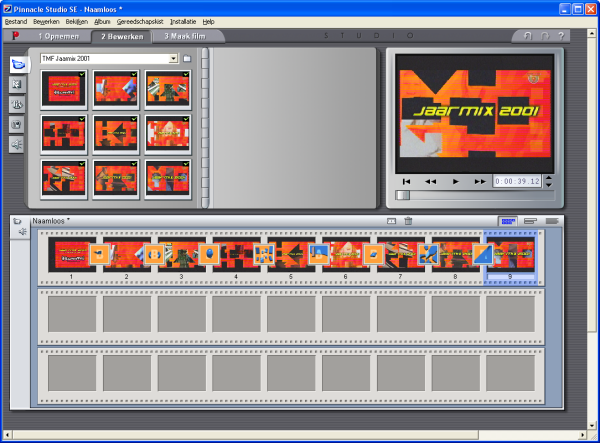Select the 2 Bewerken tab
Screen dimensions: 600x443
(122, 36)
